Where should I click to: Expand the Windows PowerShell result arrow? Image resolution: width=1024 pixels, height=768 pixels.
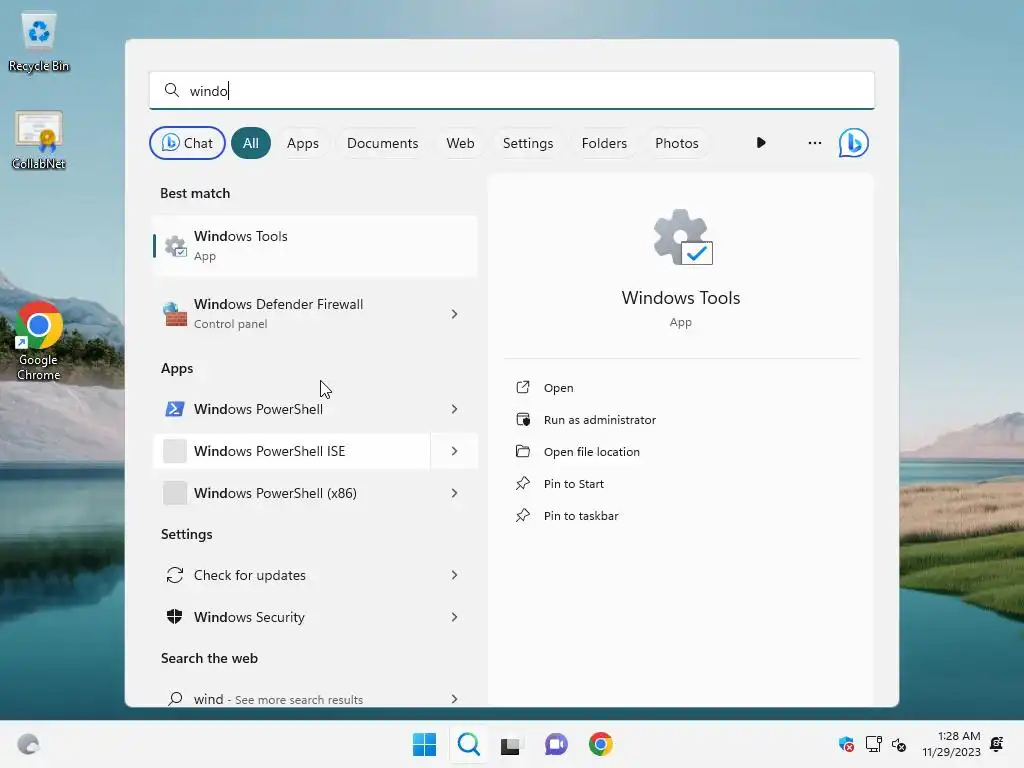pyautogui.click(x=455, y=409)
